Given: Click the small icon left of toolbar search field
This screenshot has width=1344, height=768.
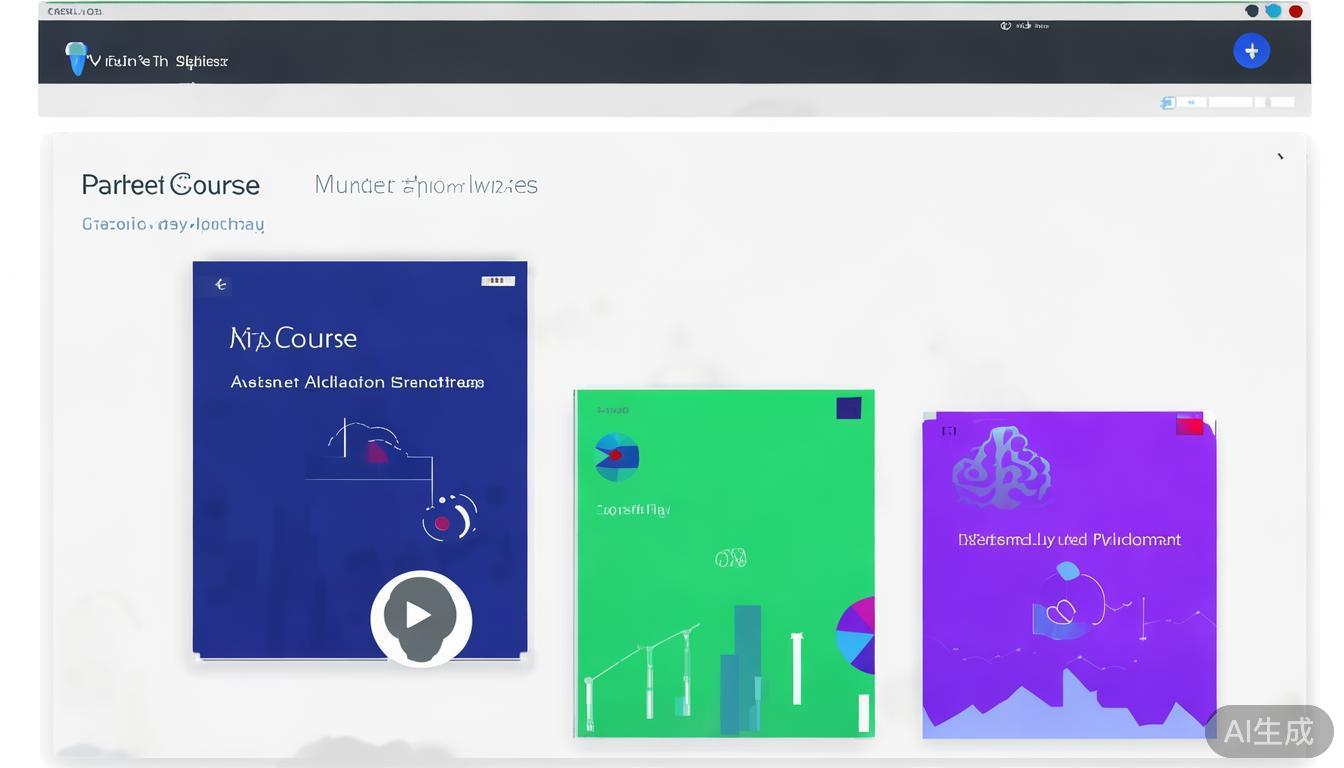Looking at the screenshot, I should click(1167, 102).
